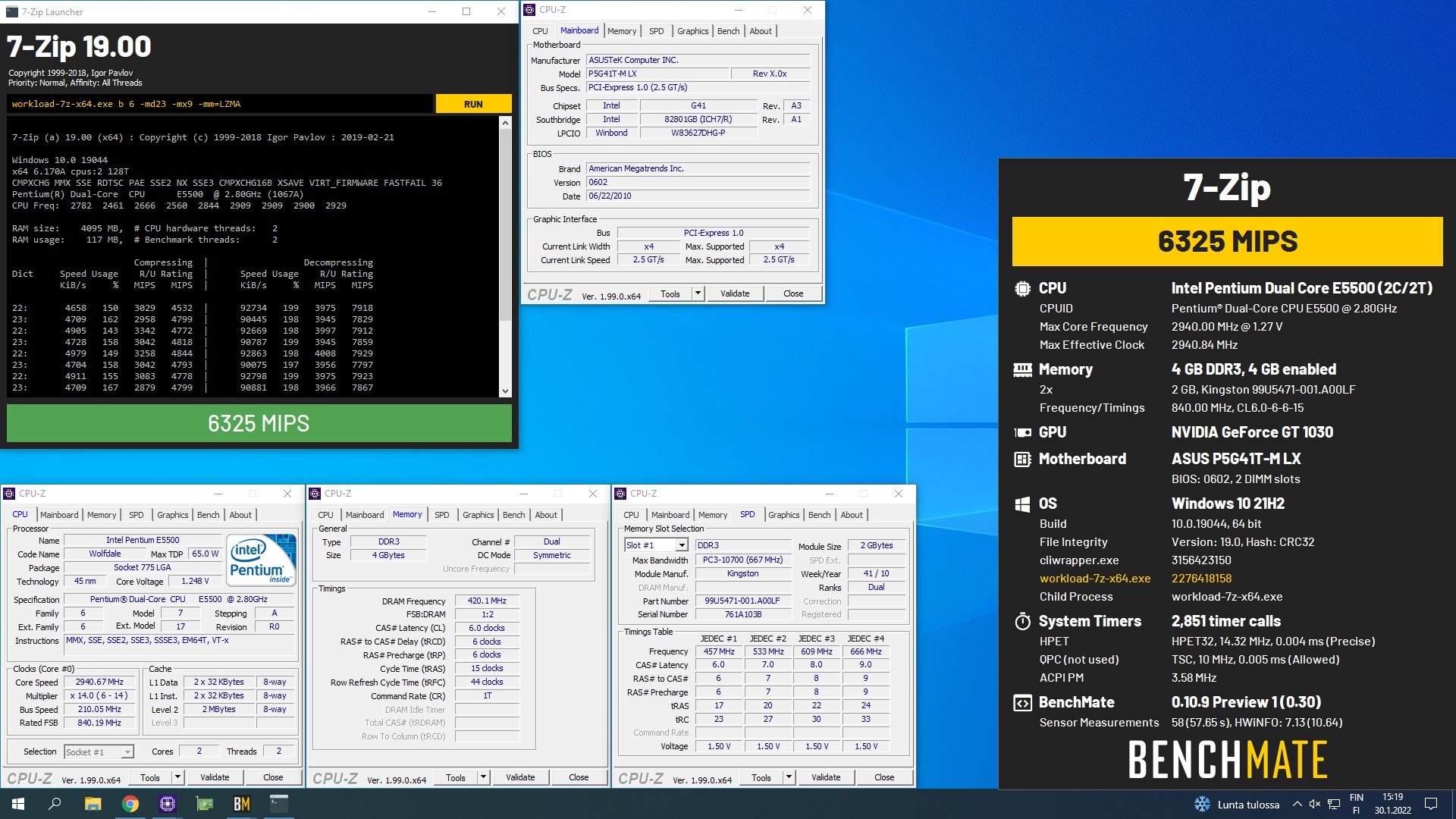Click scroll-up arrow of 7-Zip output
Screen dimensions: 1456x819
[x=505, y=122]
